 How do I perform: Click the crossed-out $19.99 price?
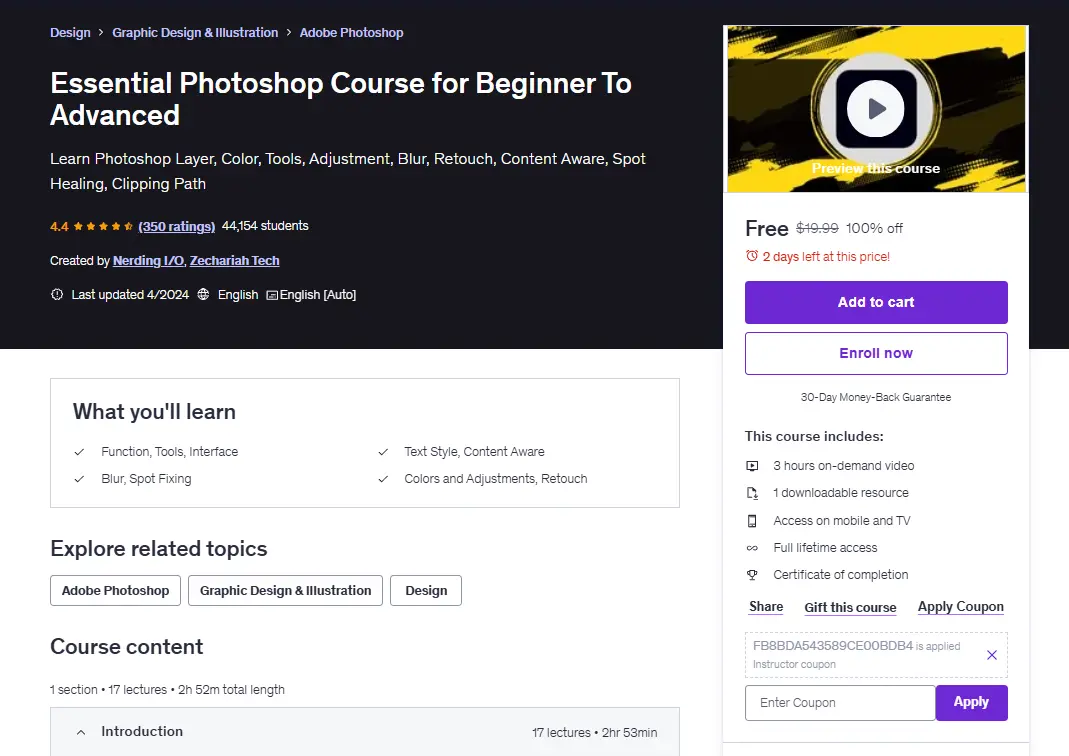[x=817, y=228]
